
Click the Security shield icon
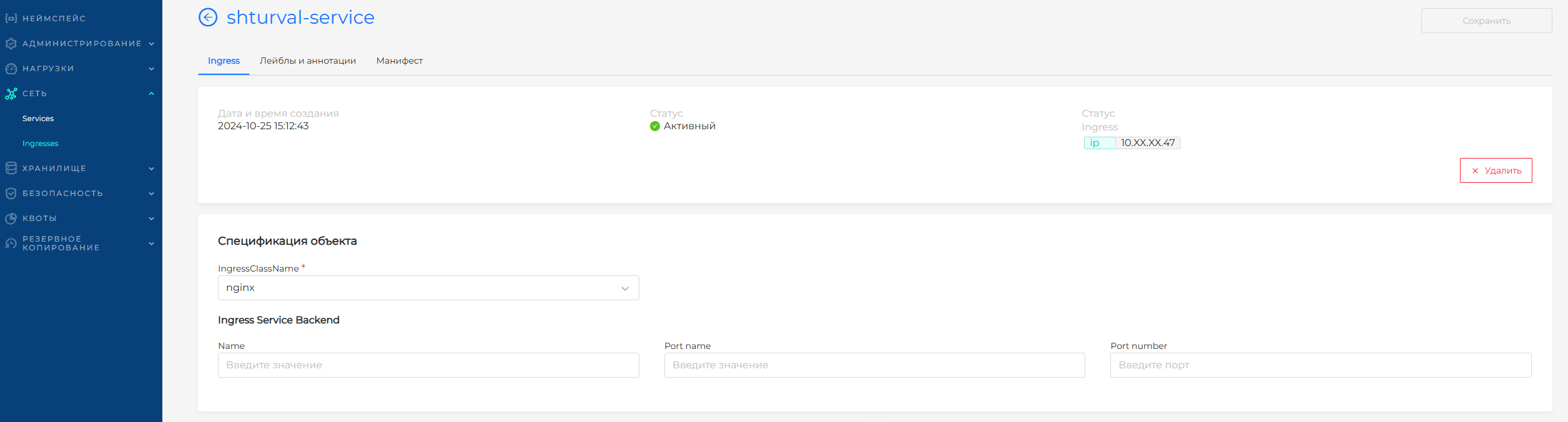coord(11,194)
